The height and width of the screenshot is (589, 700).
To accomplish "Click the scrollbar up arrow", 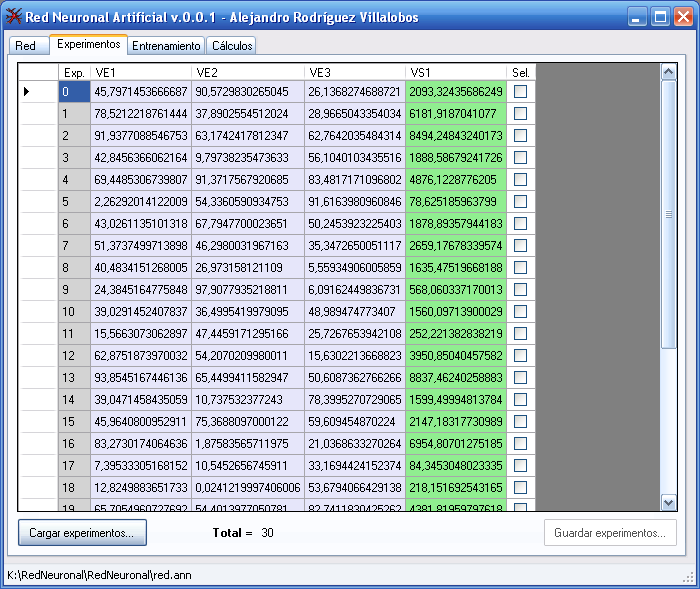I will (x=669, y=71).
